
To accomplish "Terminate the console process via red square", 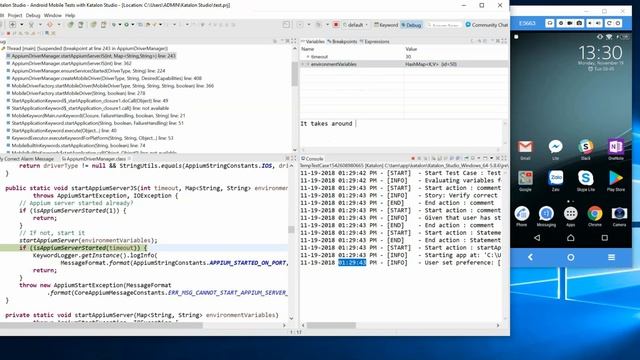I will (413, 159).
